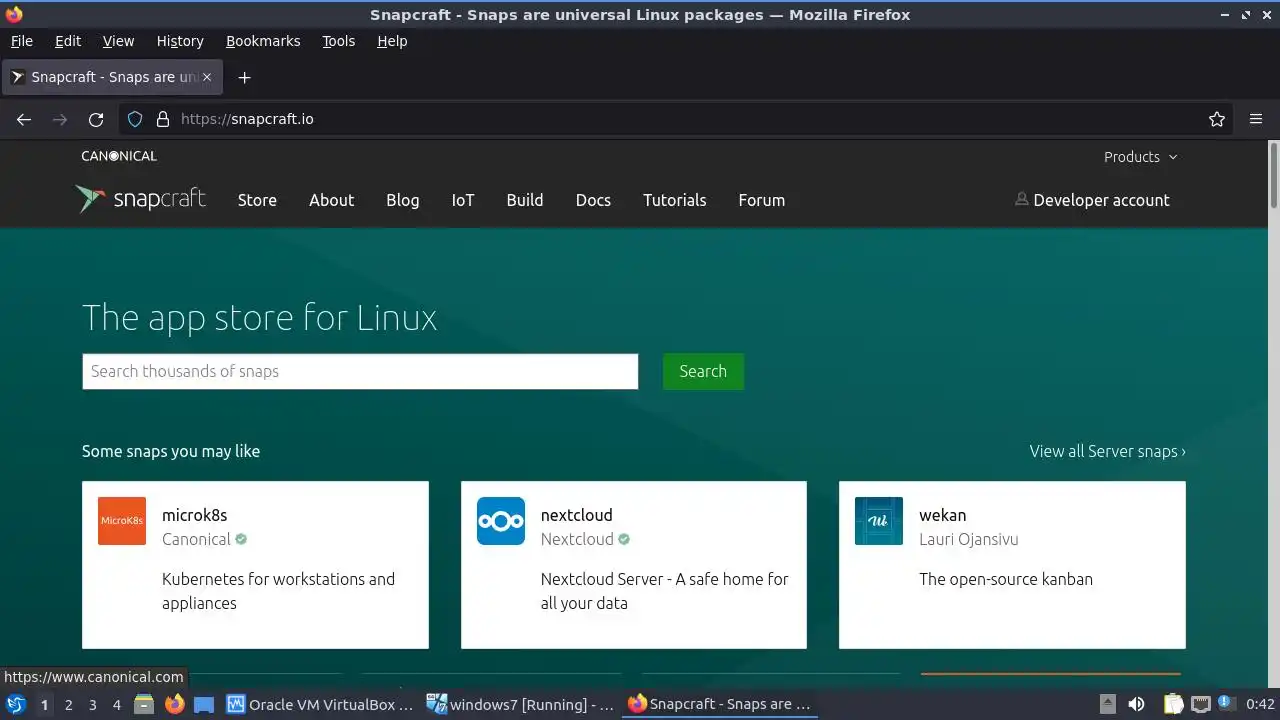The height and width of the screenshot is (720, 1280).
Task: Open a new tab with plus button
Action: tap(244, 77)
